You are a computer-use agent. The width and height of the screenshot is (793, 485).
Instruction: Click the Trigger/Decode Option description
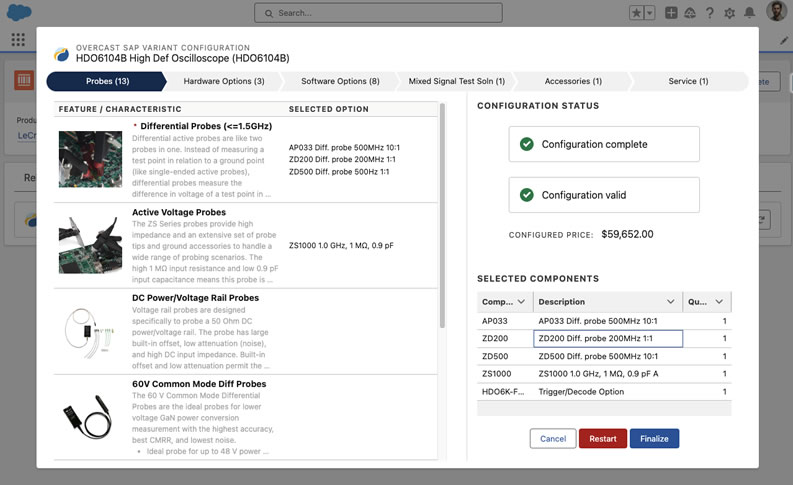click(581, 391)
